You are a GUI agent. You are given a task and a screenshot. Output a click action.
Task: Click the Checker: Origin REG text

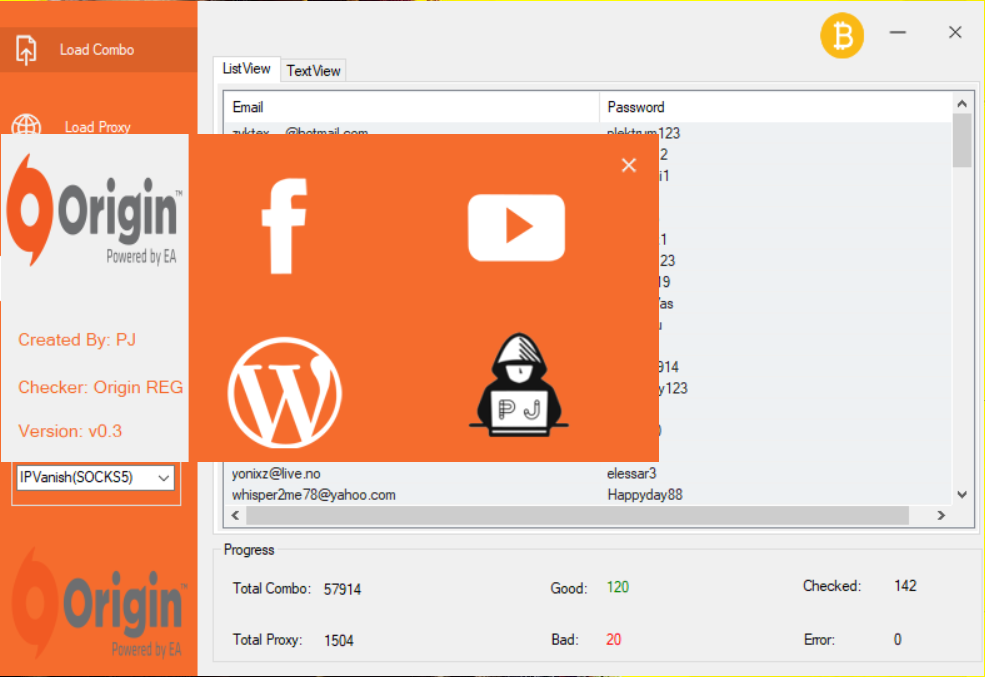pyautogui.click(x=101, y=387)
